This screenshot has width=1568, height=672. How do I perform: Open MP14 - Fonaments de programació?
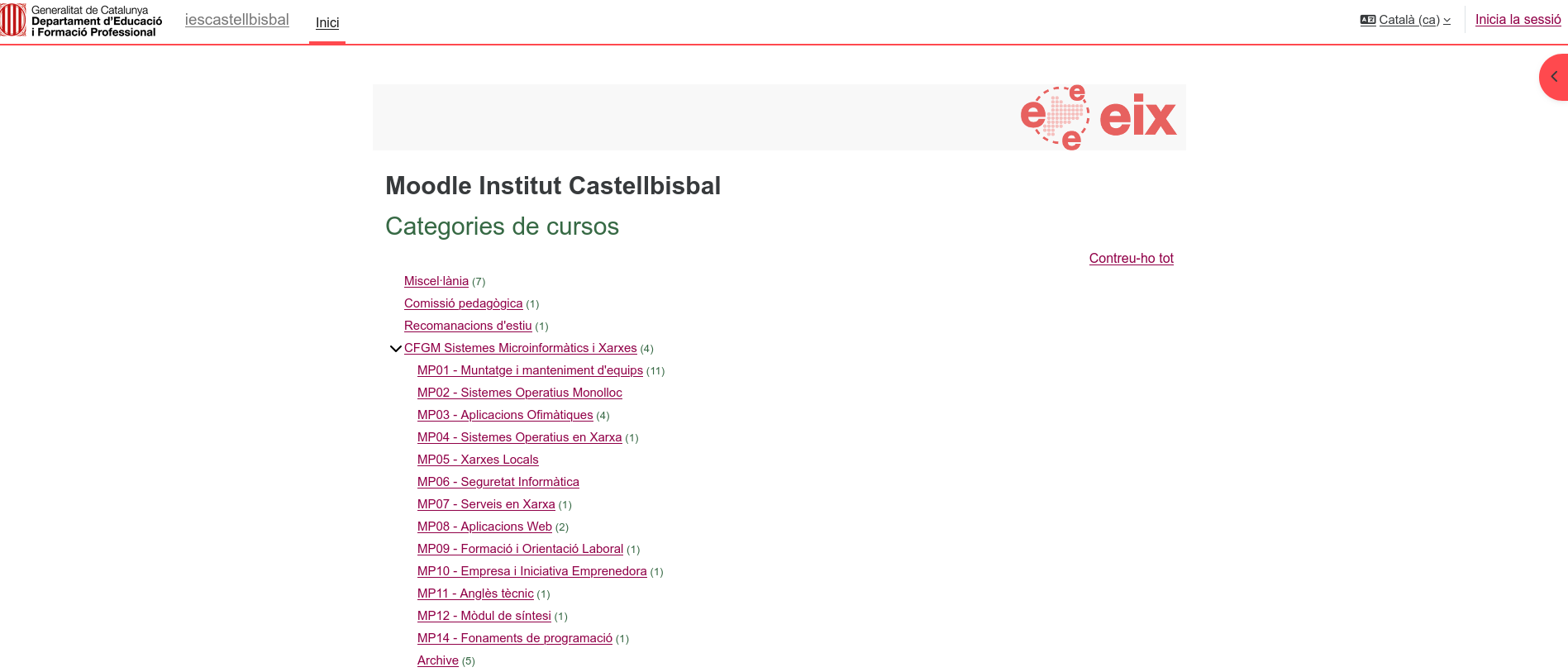515,638
